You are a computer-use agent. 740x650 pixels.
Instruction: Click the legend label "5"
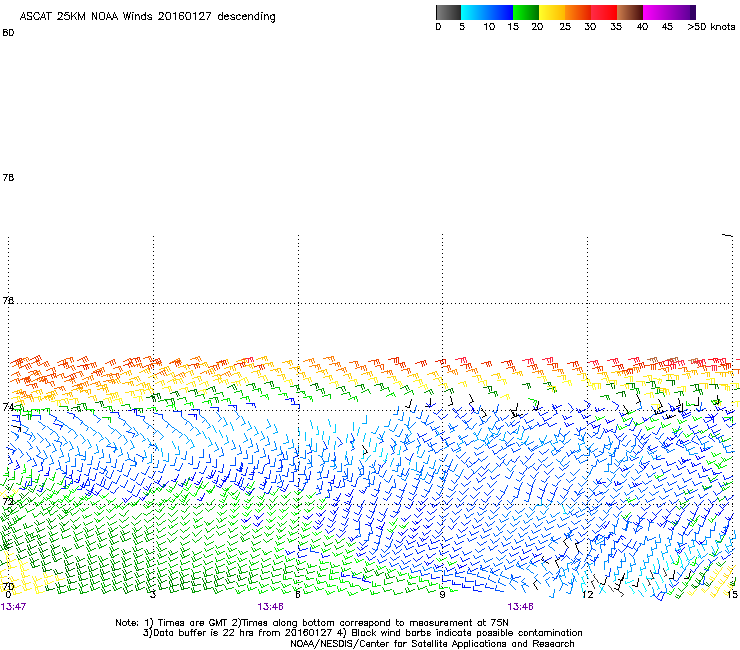point(462,27)
